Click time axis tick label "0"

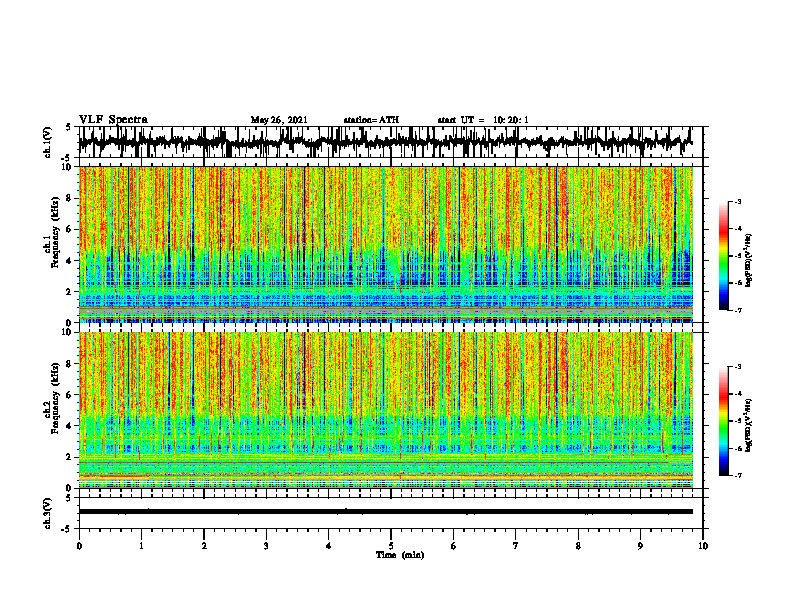79,546
